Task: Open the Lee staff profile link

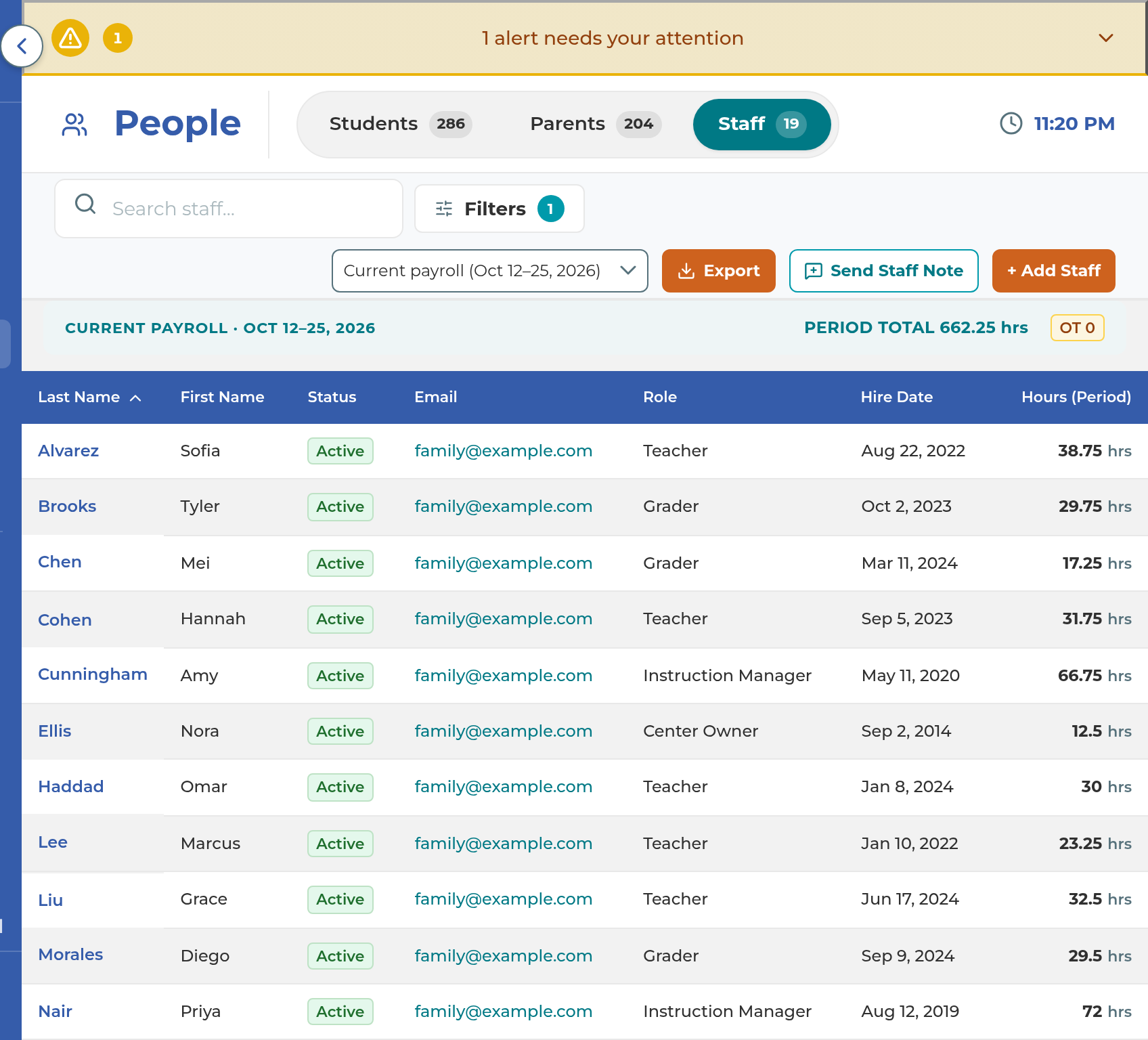Action: coord(53,842)
